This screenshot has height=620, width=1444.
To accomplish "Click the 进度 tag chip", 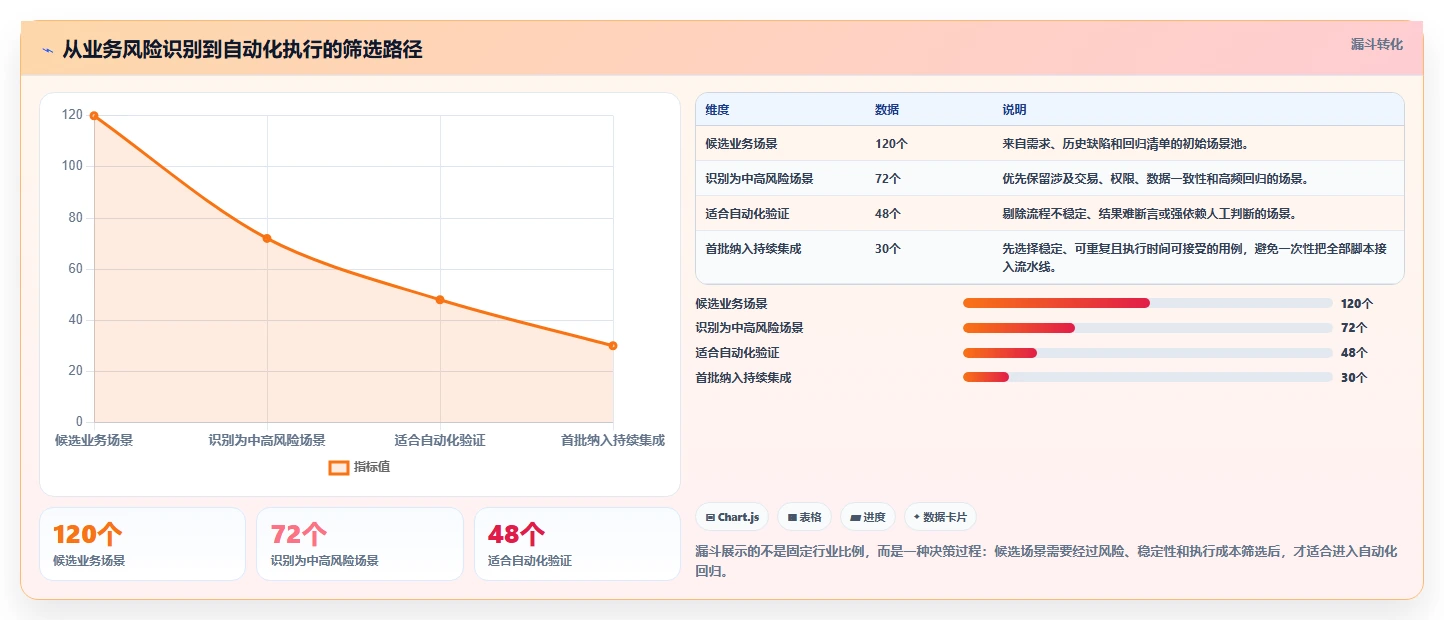I will [867, 517].
